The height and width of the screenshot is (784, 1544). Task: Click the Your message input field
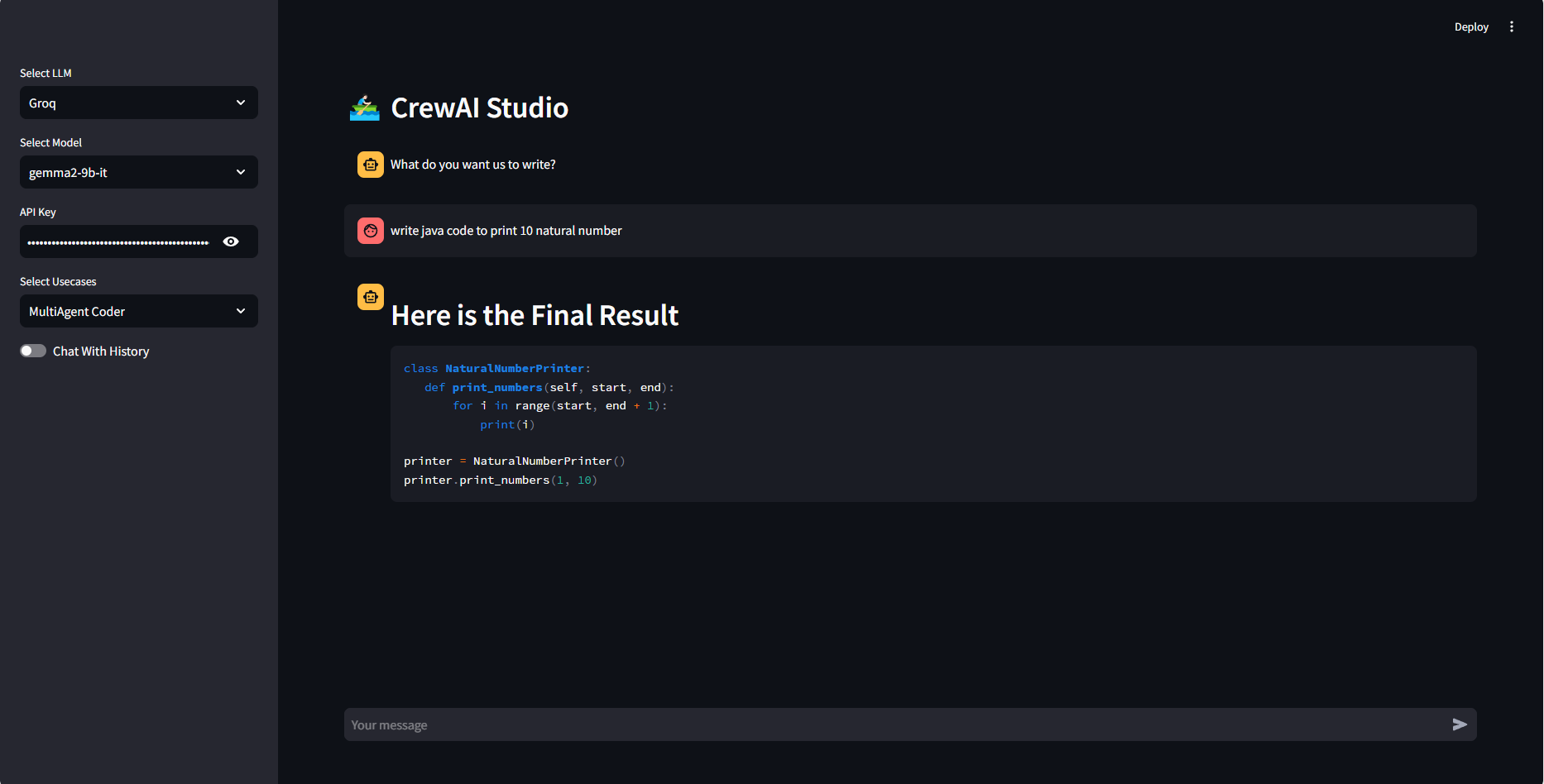point(745,724)
